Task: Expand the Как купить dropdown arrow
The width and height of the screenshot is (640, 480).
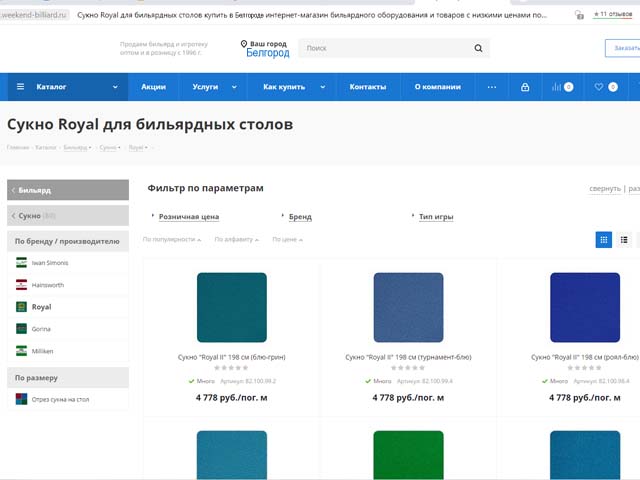Action: click(x=323, y=87)
